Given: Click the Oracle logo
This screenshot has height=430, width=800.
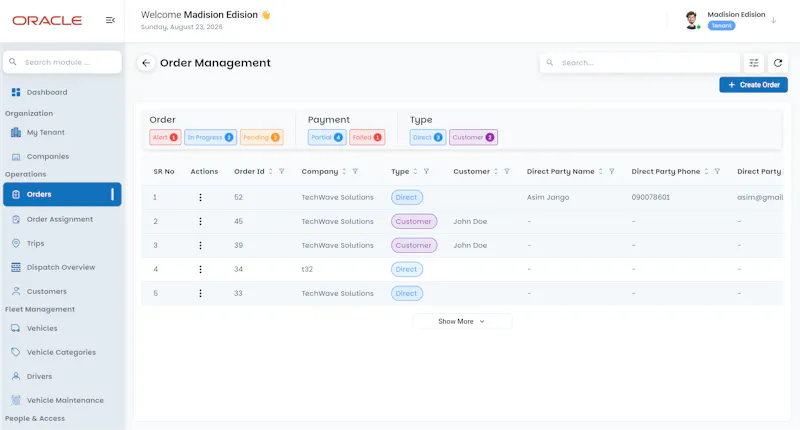Looking at the screenshot, I should 47,20.
